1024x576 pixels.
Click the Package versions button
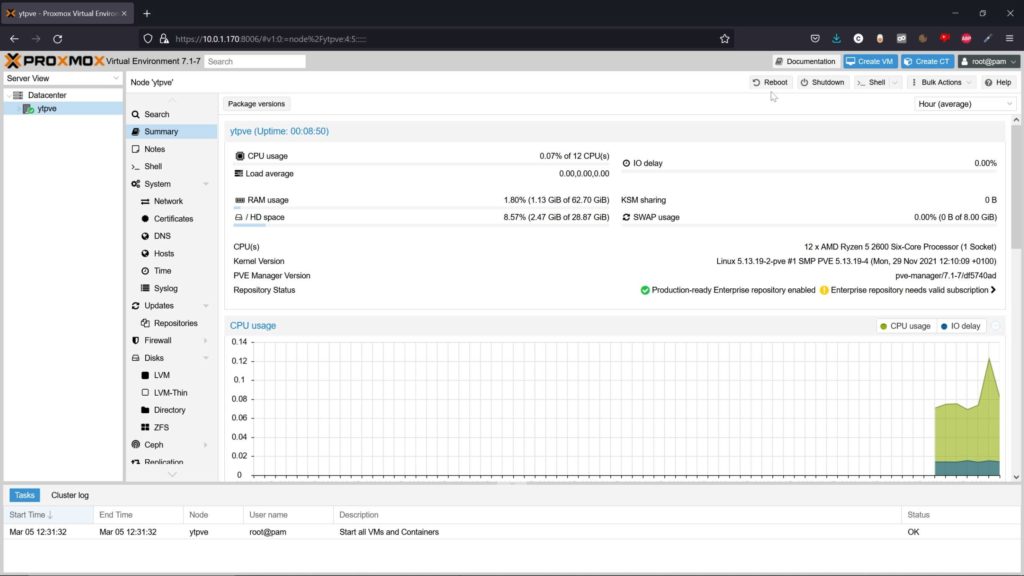(x=256, y=104)
